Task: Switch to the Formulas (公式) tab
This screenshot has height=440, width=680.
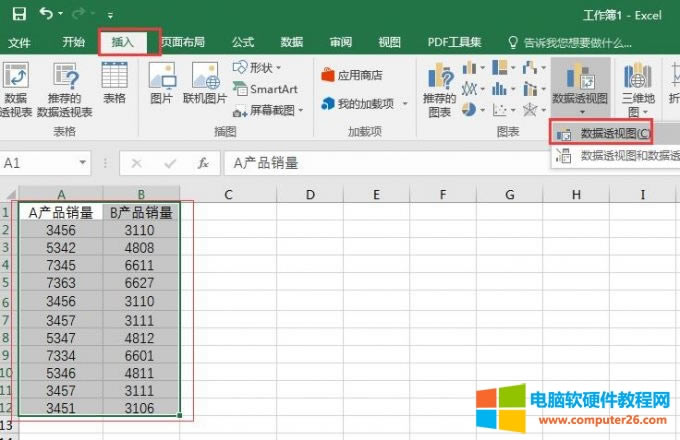Action: coord(242,42)
